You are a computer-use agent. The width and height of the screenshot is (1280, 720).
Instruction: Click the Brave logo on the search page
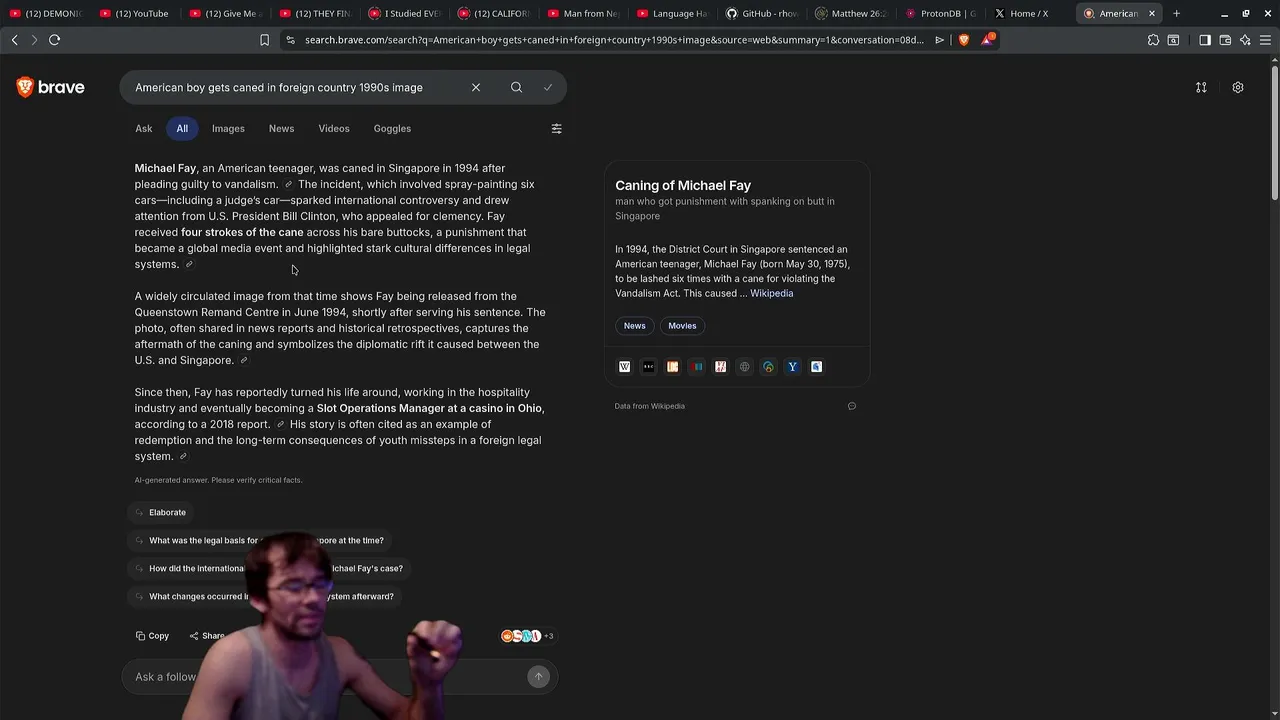(x=50, y=87)
